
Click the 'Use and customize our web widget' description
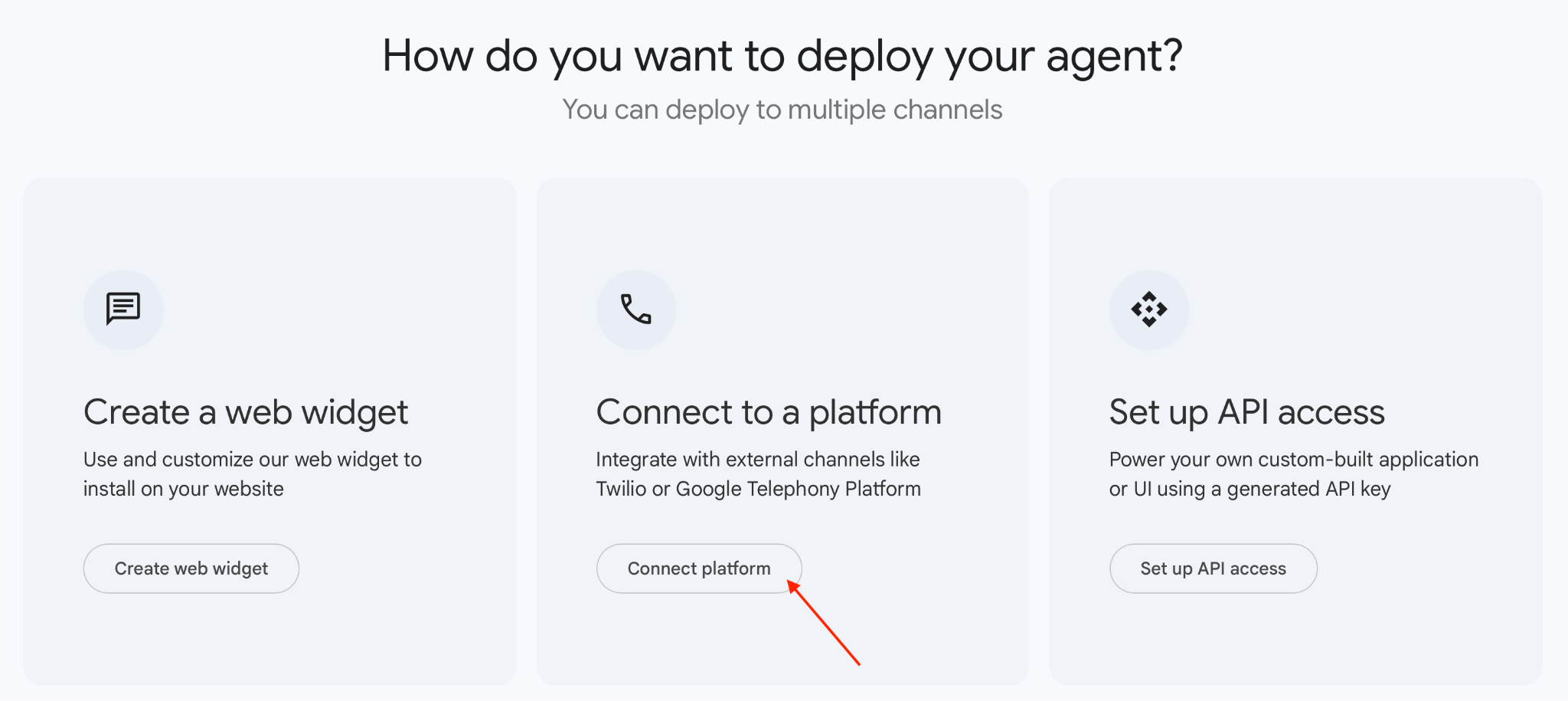(253, 474)
